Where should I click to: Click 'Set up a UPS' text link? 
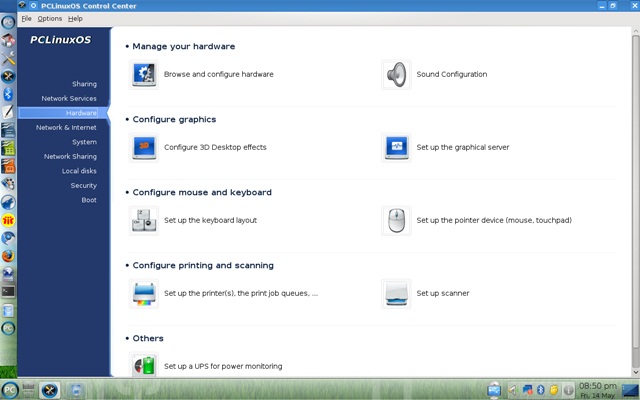coord(223,366)
